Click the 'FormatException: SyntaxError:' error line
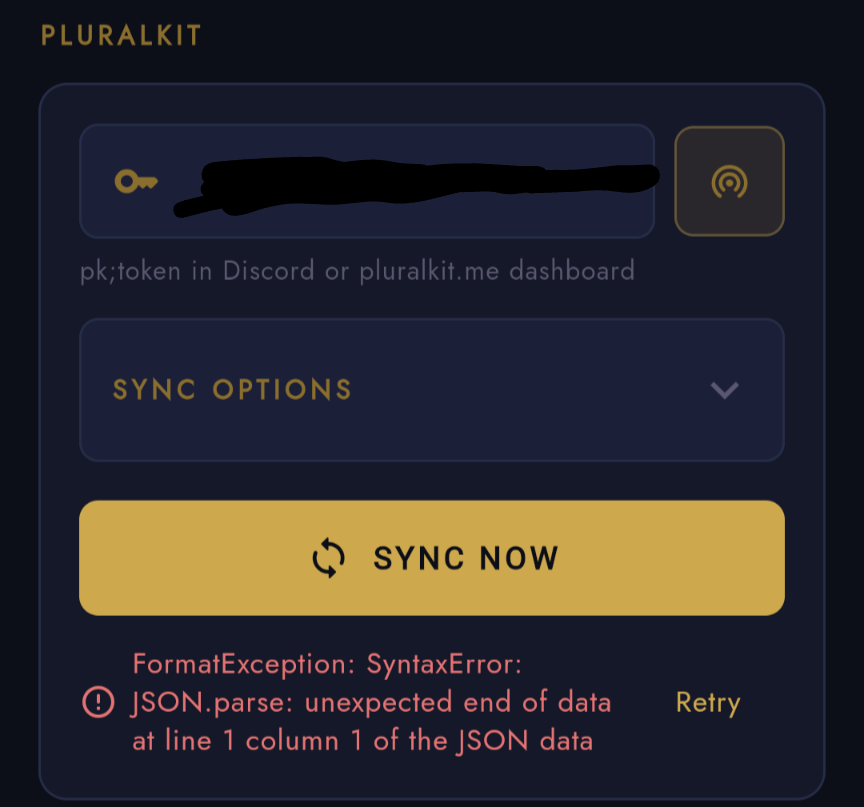The image size is (864, 807). [327, 664]
